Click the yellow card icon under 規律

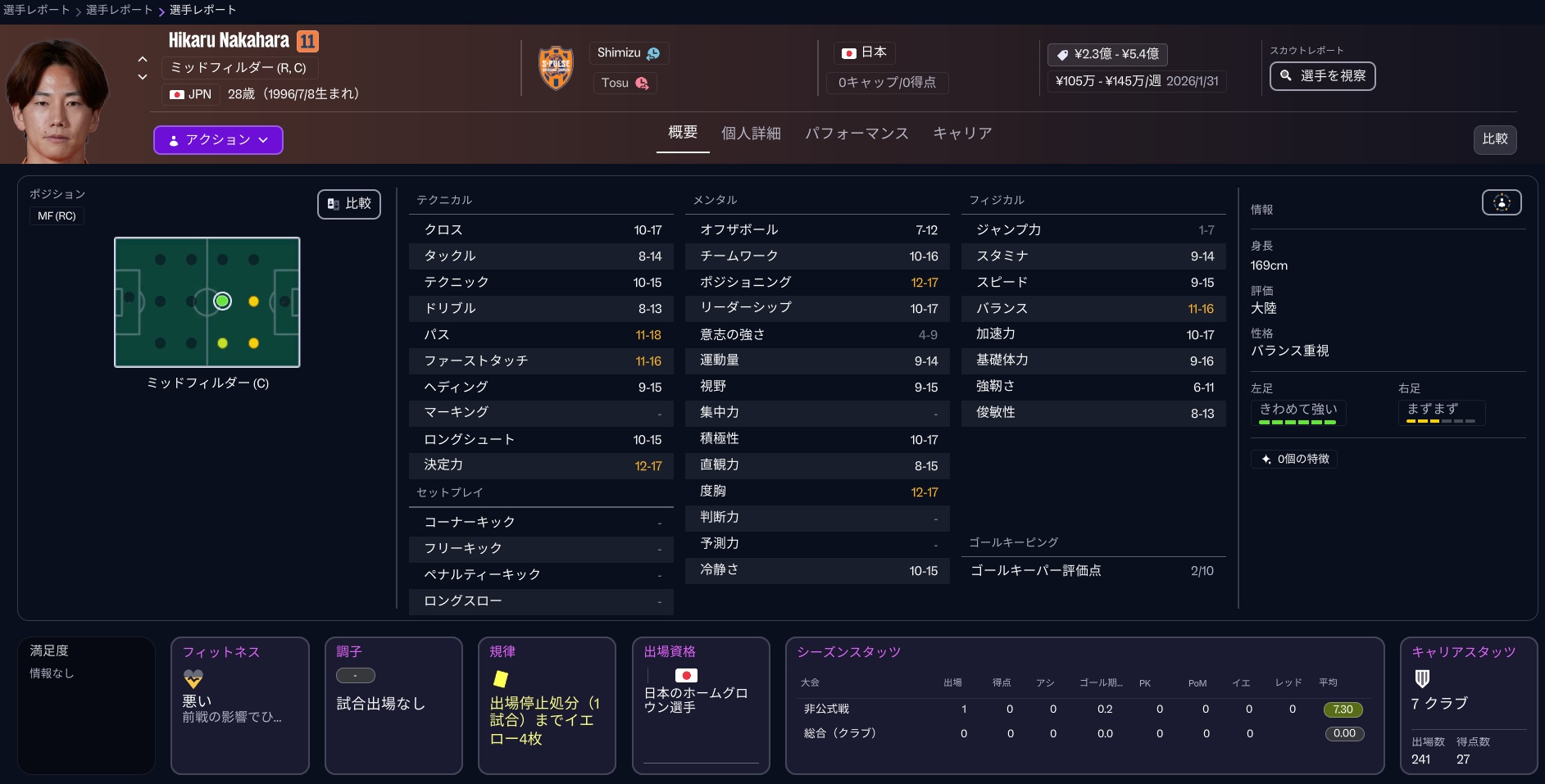click(x=500, y=678)
